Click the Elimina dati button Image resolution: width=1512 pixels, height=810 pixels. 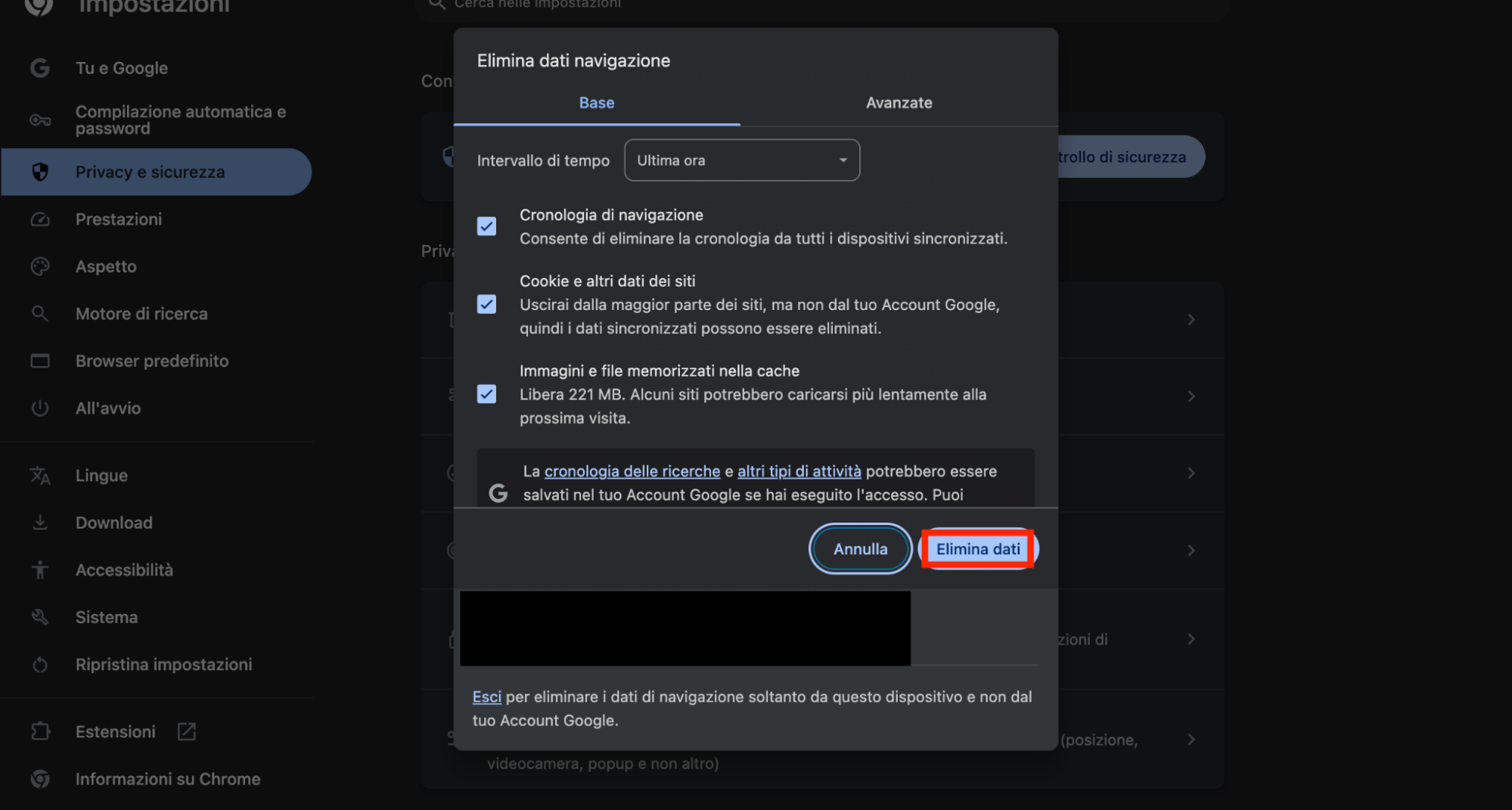[x=978, y=548]
